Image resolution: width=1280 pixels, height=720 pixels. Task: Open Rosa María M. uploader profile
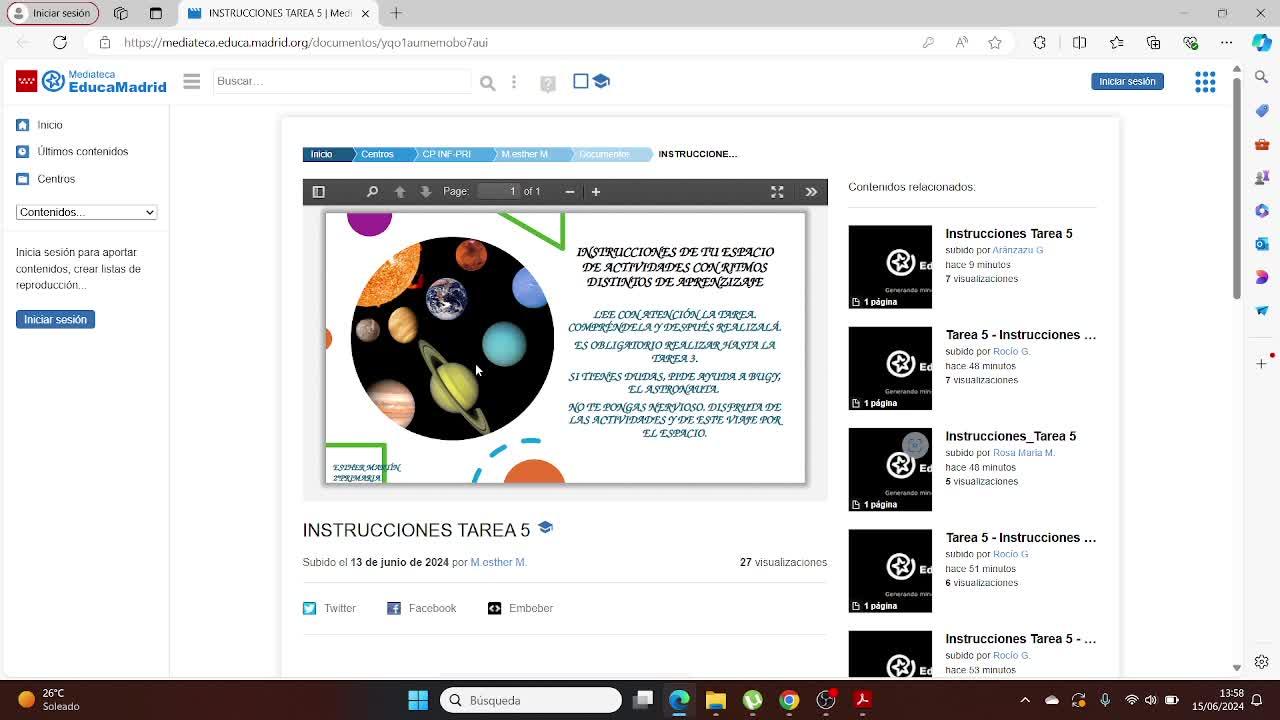(1024, 453)
